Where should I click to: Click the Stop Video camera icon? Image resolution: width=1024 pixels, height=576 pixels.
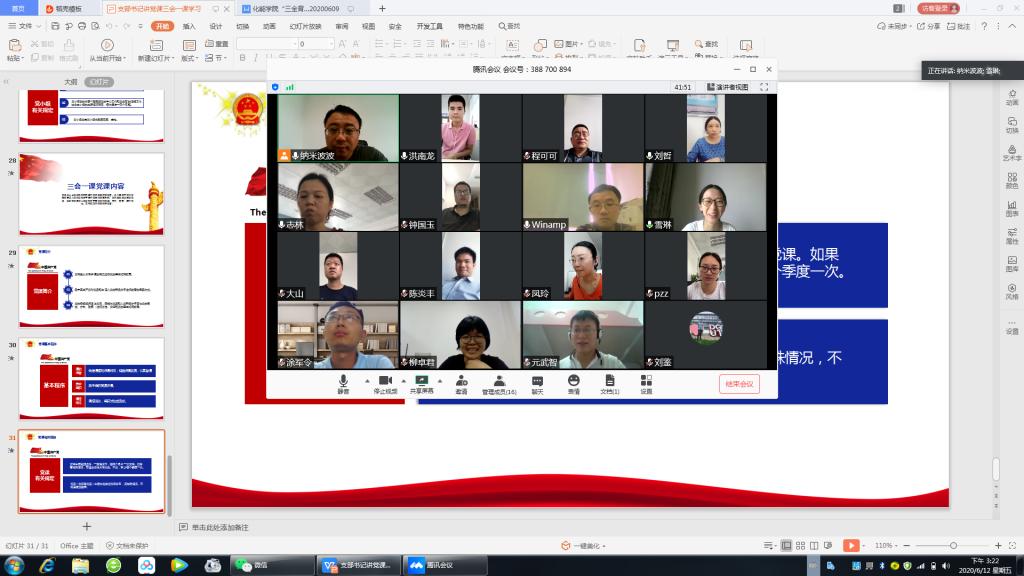tap(384, 381)
